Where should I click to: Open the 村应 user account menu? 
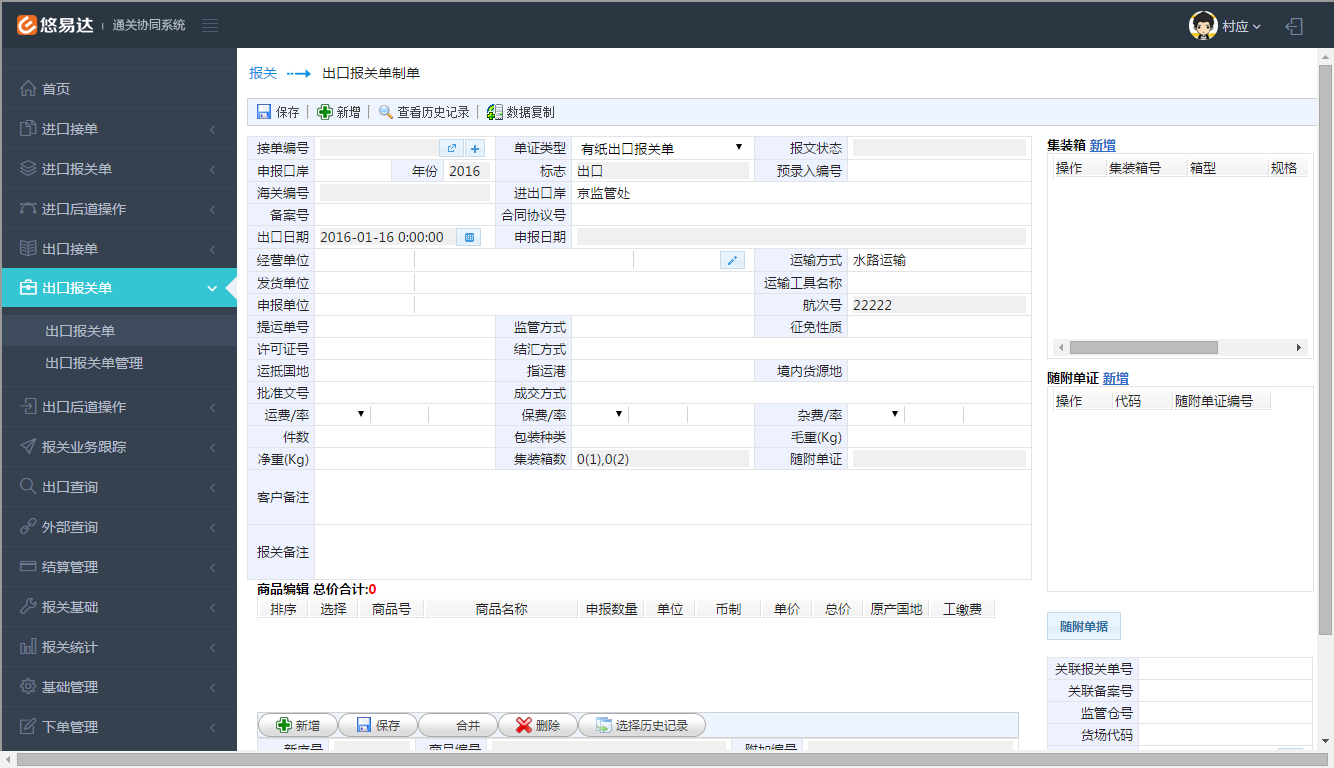coord(1226,27)
